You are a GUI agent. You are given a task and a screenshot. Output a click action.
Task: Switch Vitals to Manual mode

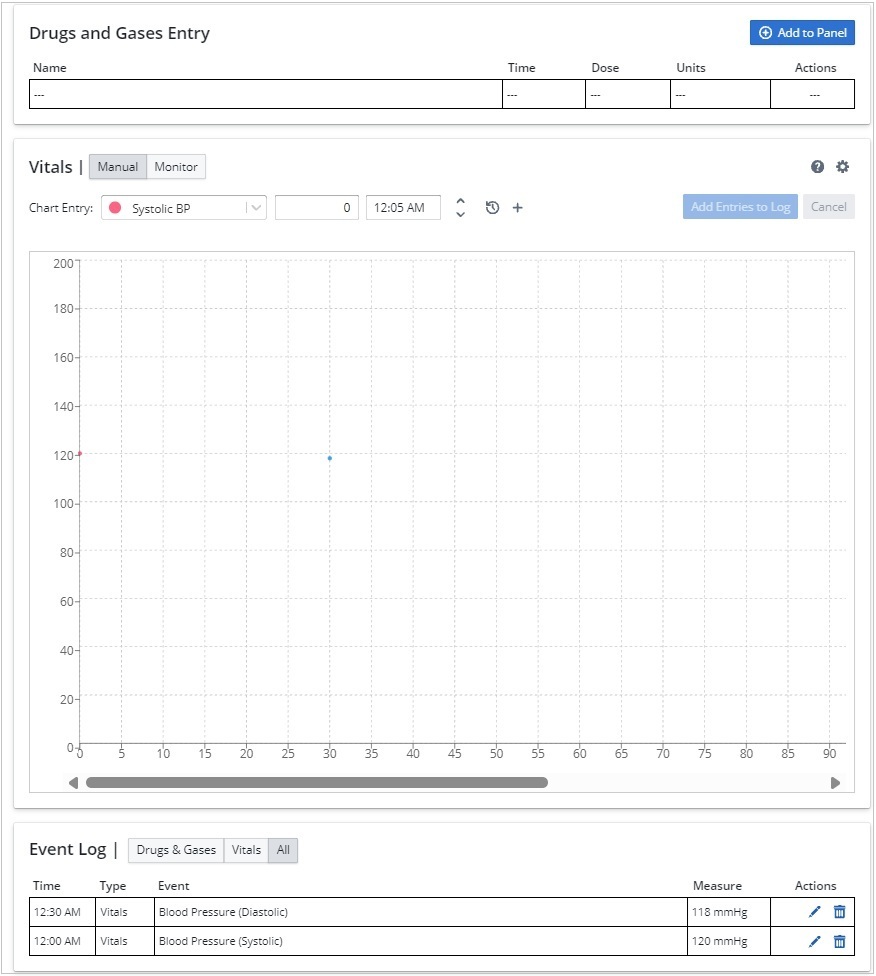click(118, 167)
